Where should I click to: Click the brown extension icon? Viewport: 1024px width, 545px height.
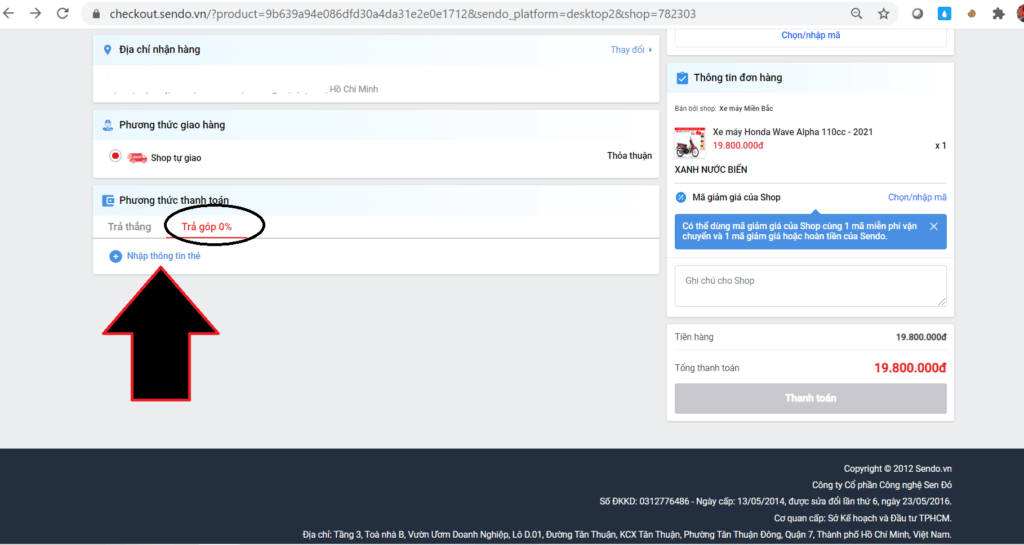971,14
